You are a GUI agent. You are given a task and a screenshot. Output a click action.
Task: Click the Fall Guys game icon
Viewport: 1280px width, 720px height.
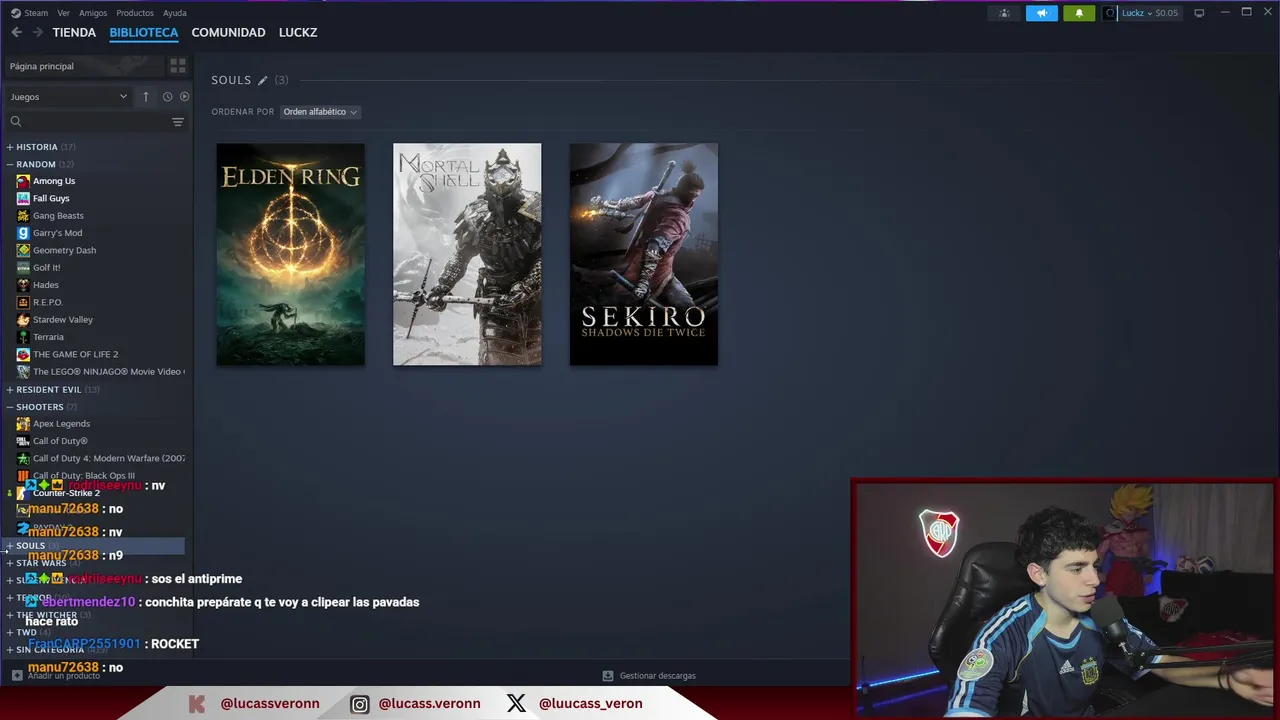click(x=23, y=198)
